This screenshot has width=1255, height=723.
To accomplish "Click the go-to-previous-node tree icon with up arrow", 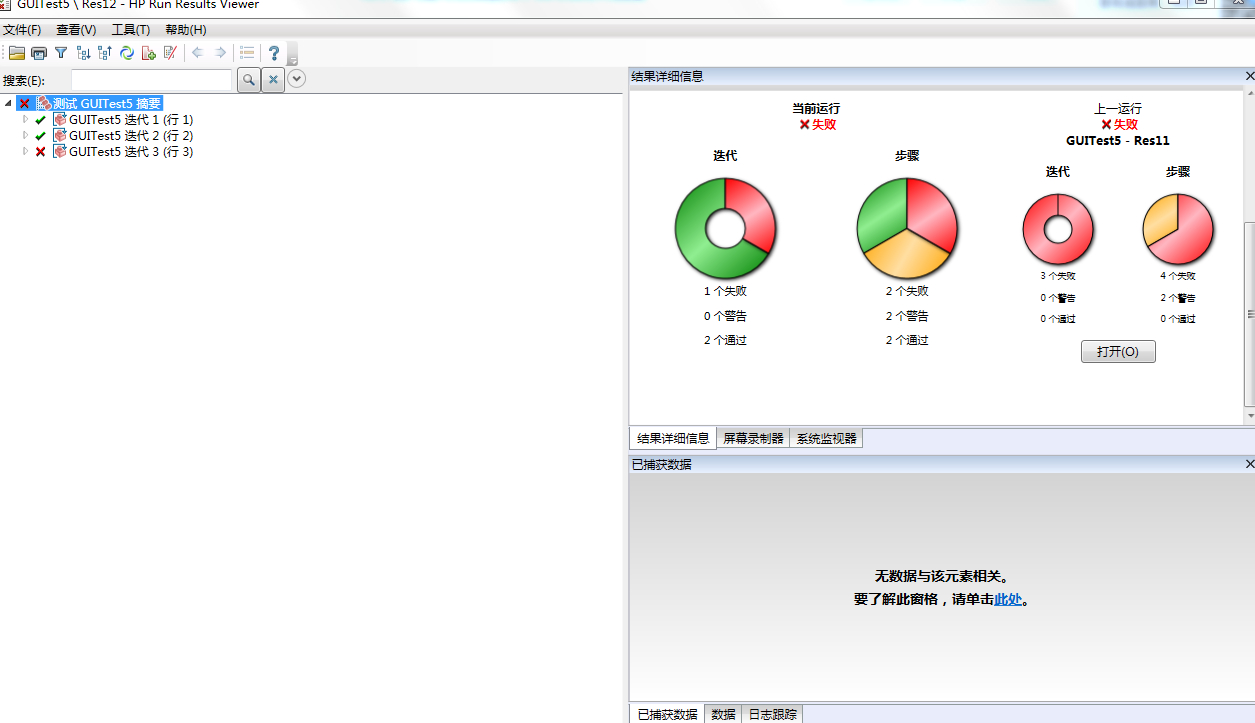I will click(105, 53).
